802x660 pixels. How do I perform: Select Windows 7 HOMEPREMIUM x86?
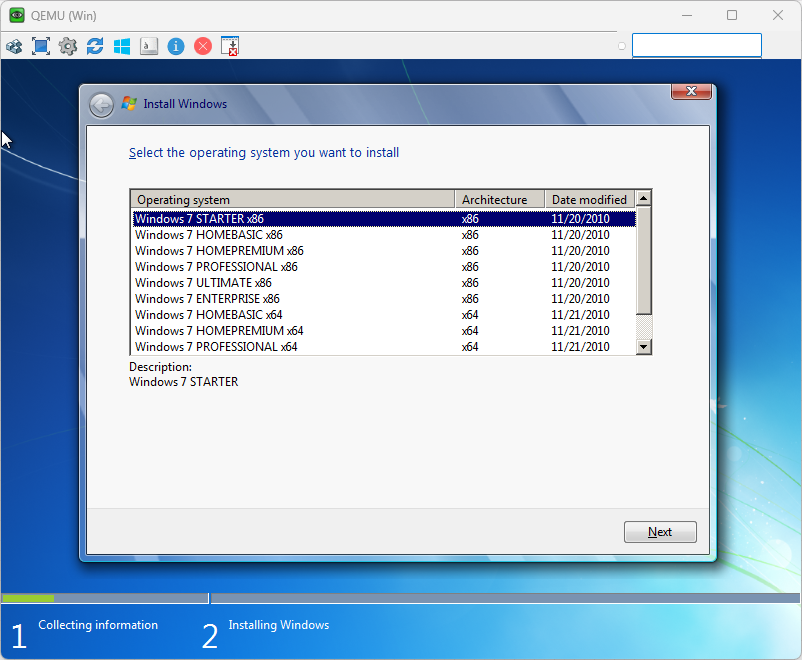[384, 251]
